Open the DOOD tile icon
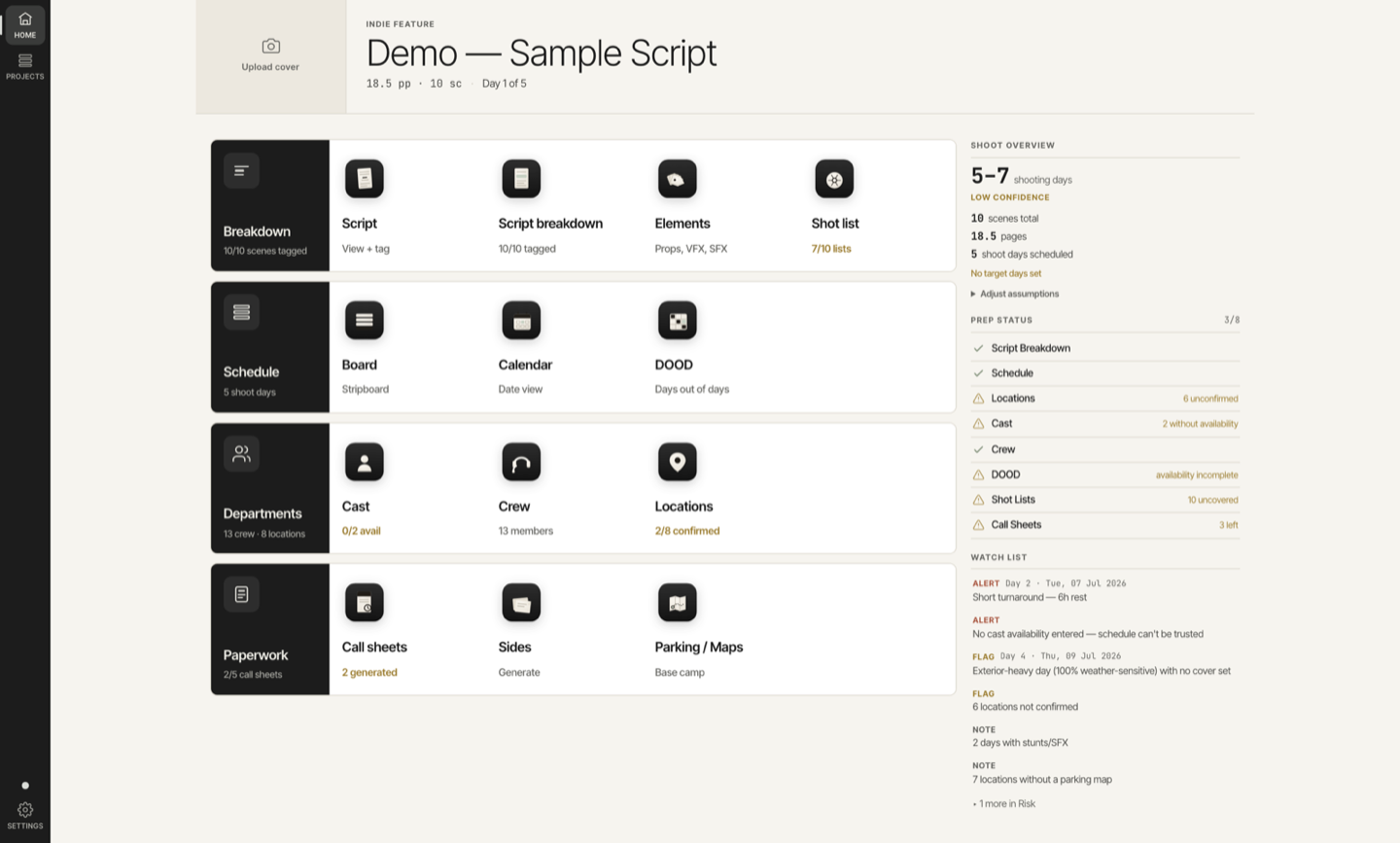The image size is (1400, 843). coord(678,320)
